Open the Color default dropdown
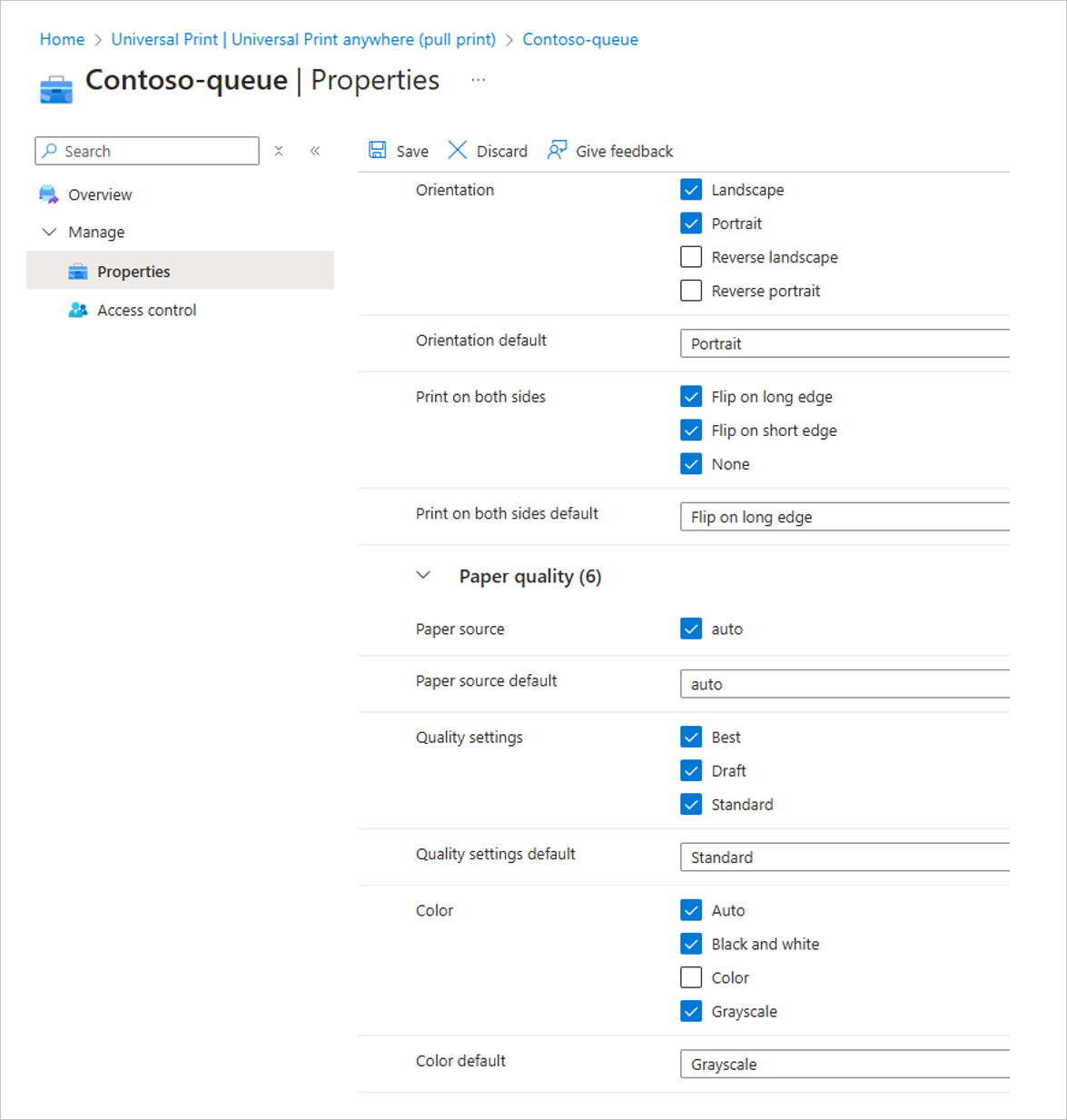The image size is (1067, 1120). click(845, 1064)
